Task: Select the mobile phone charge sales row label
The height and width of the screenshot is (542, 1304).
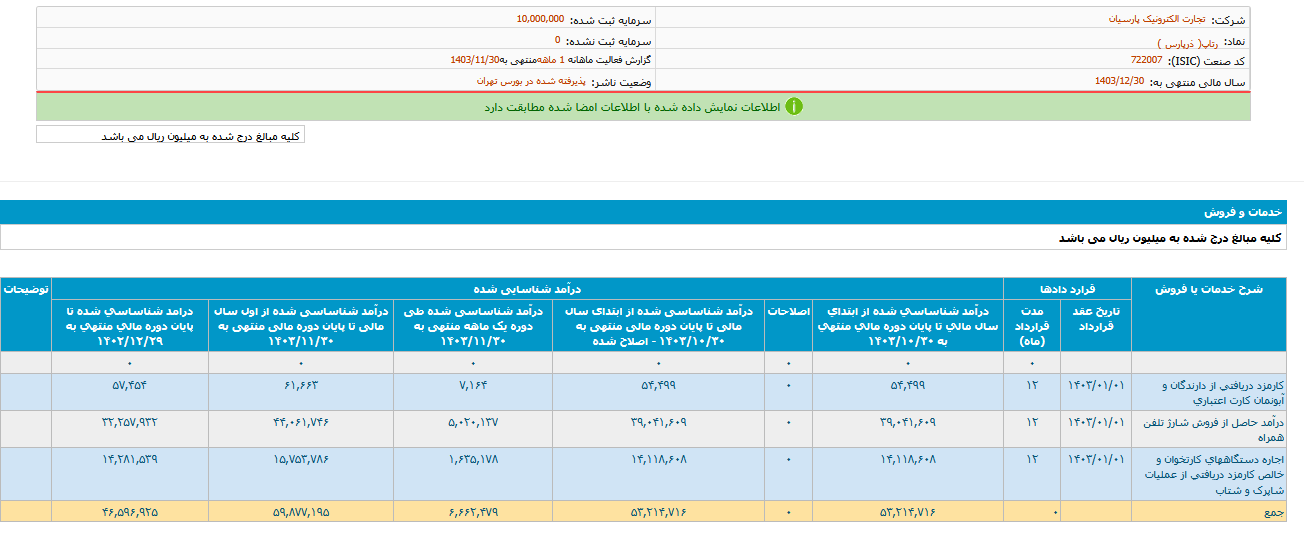Action: coord(1208,429)
